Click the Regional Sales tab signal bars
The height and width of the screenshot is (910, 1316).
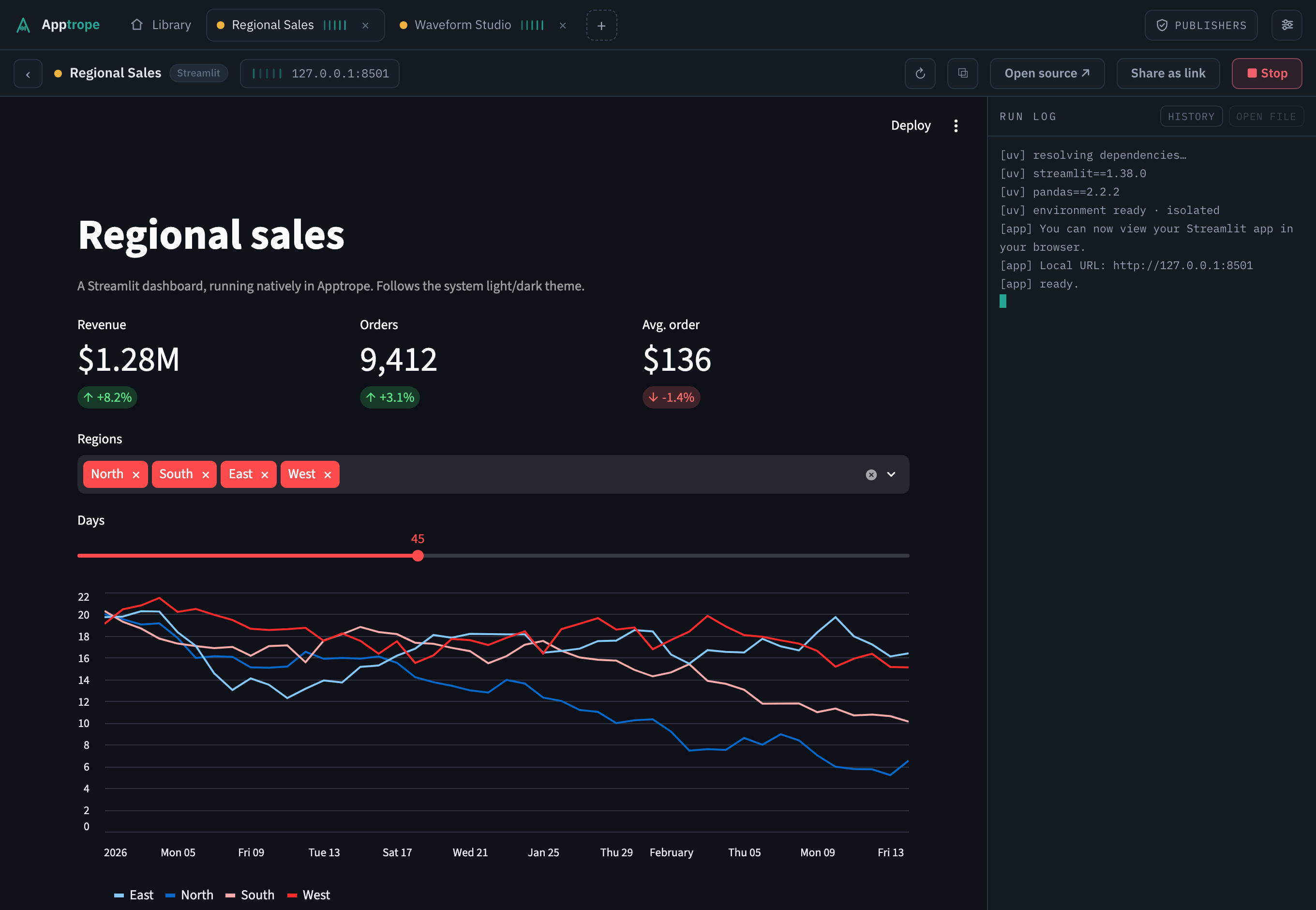(334, 25)
